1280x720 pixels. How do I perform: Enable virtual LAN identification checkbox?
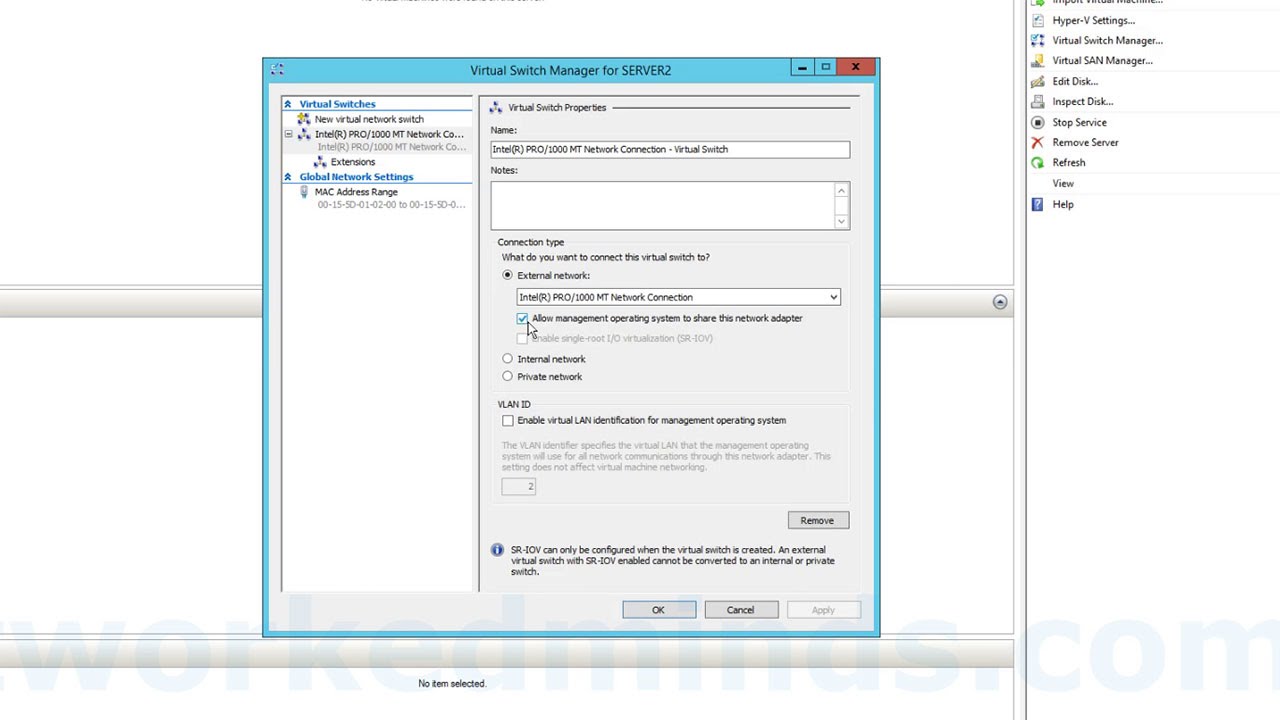click(508, 421)
